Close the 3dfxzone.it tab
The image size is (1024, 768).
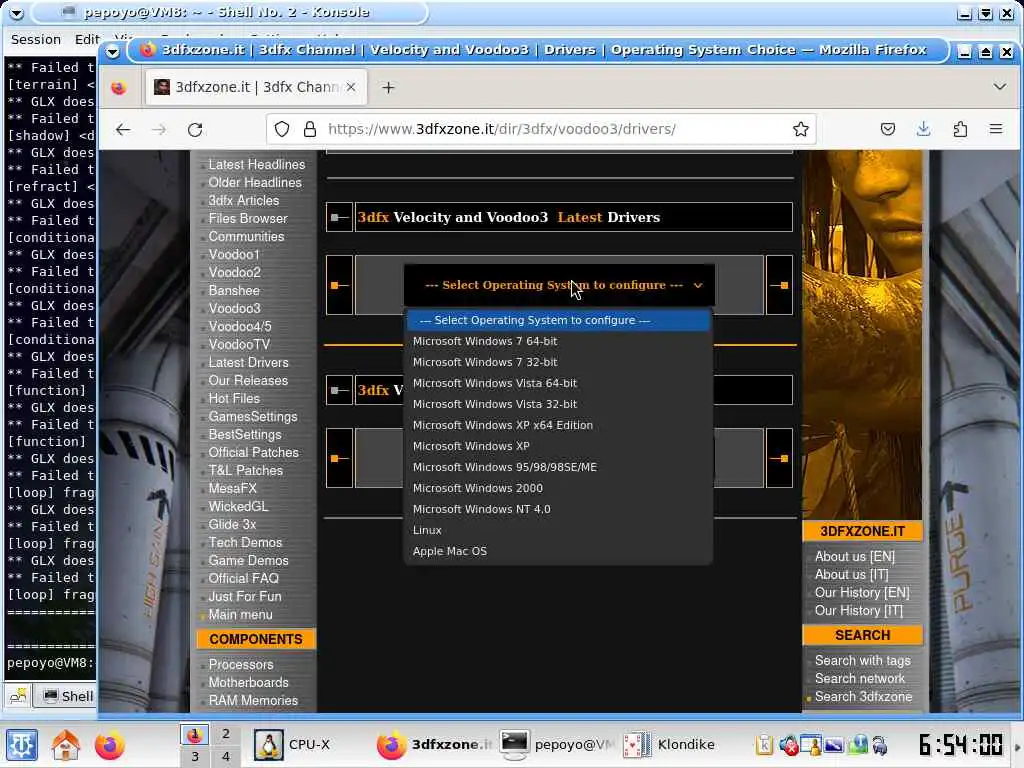click(x=351, y=87)
